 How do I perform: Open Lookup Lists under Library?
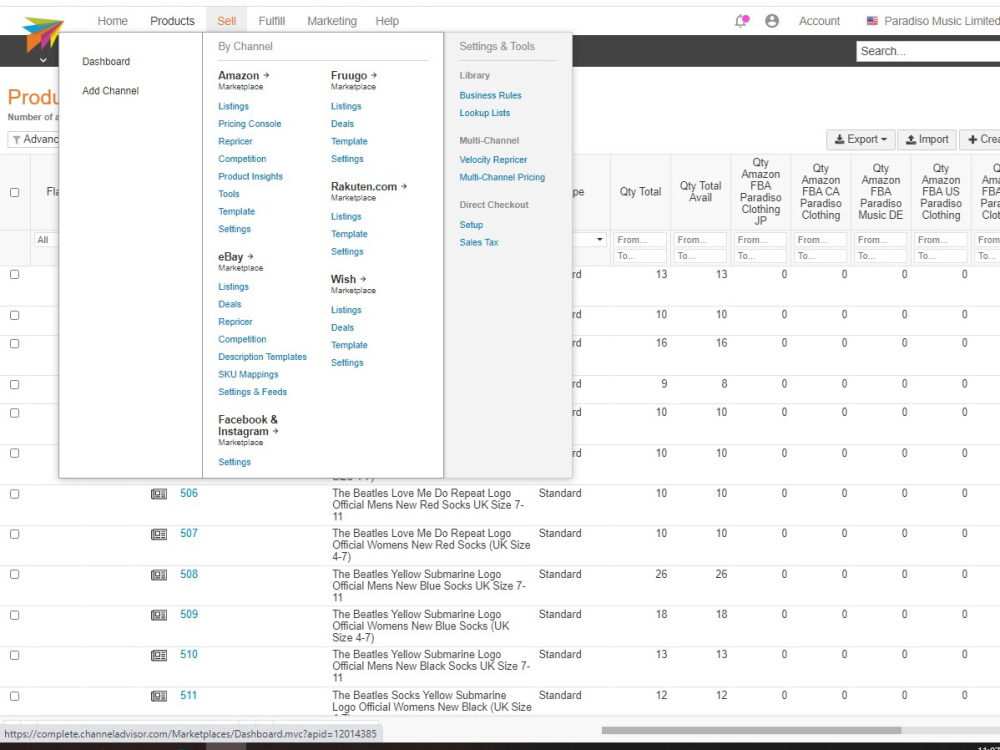point(485,113)
